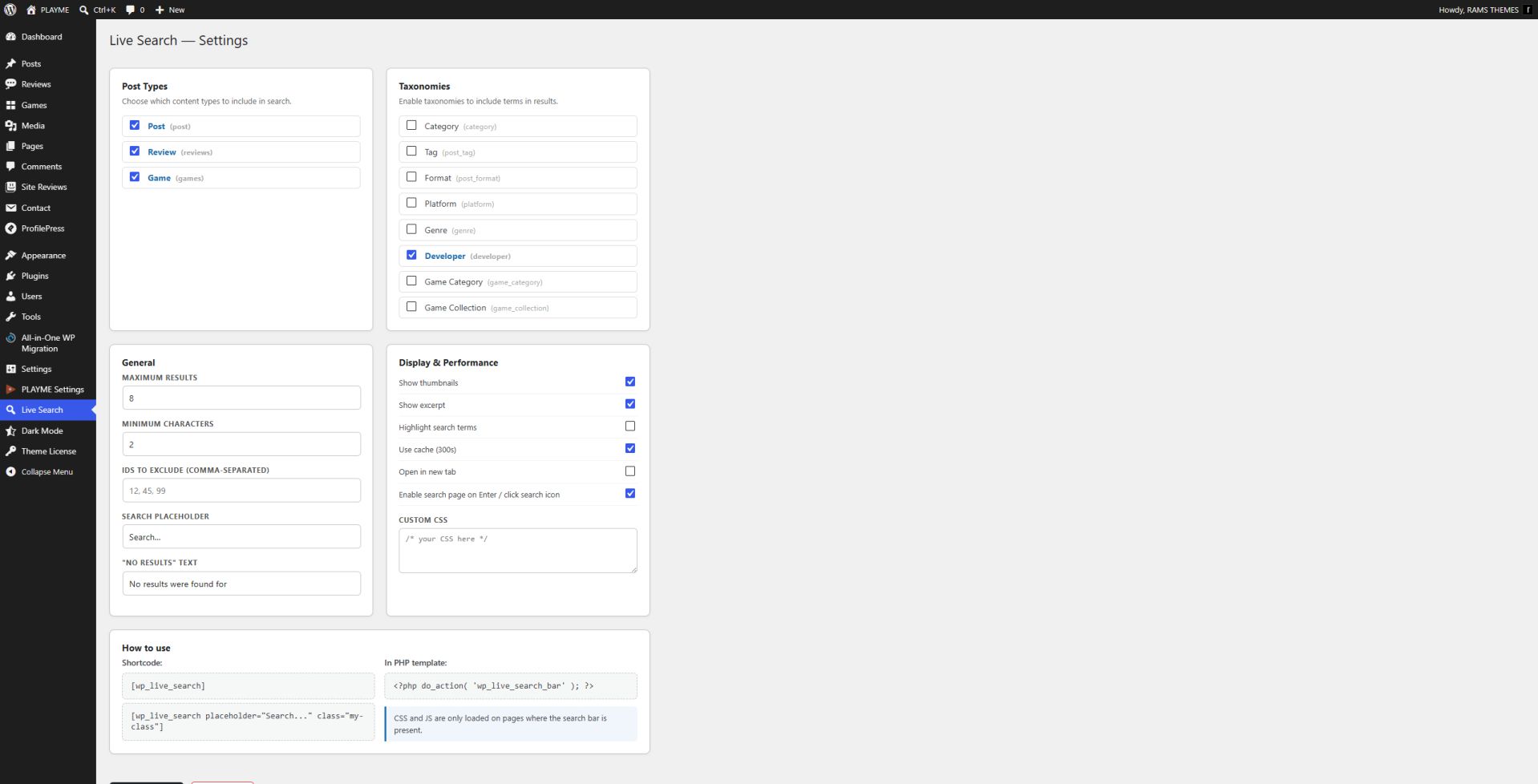Image resolution: width=1538 pixels, height=784 pixels.
Task: Click the Search Placeholder input field
Action: pyautogui.click(x=241, y=537)
